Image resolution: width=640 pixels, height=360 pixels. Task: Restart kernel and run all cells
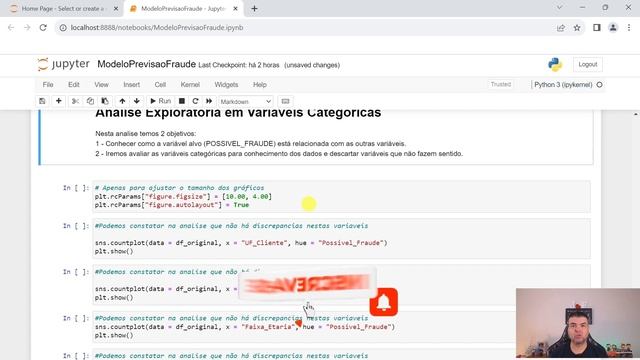pos(209,101)
